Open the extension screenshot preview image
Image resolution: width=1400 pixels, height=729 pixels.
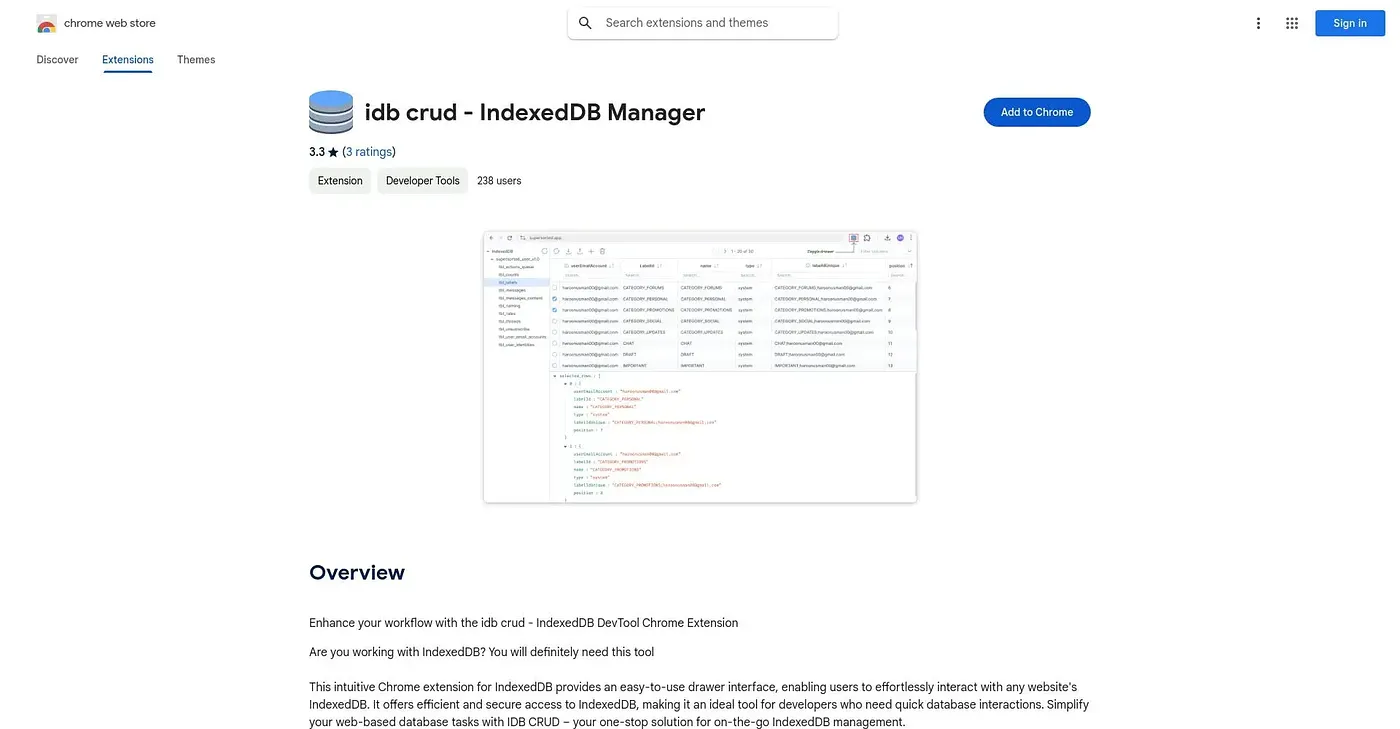[700, 367]
